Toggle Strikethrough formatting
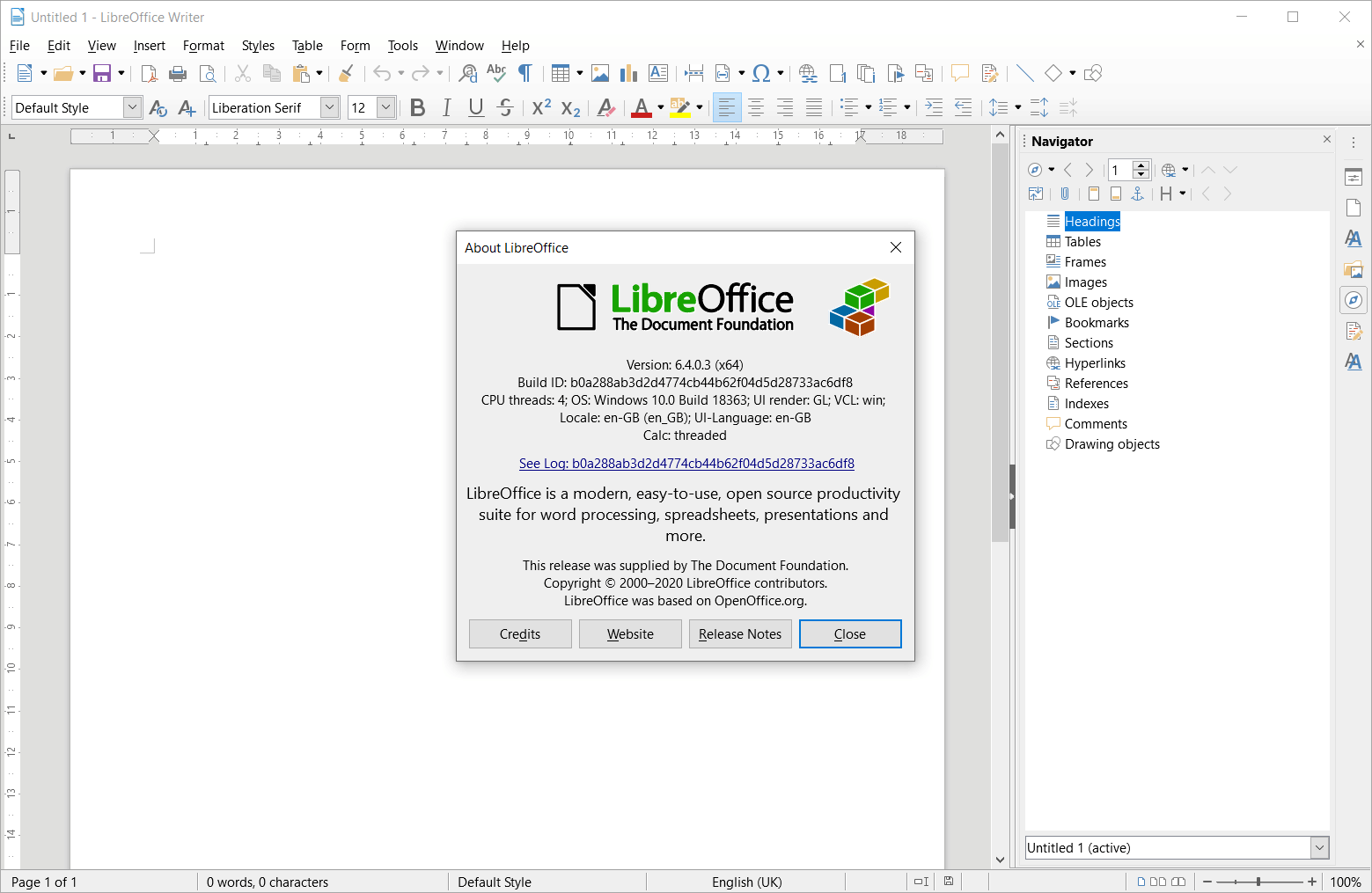 point(505,107)
